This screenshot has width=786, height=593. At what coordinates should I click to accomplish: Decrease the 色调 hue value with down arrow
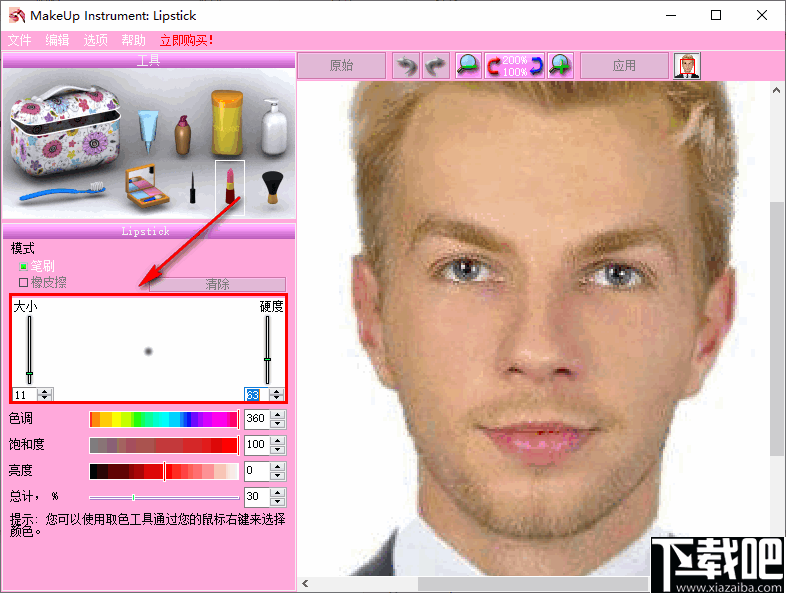point(278,424)
